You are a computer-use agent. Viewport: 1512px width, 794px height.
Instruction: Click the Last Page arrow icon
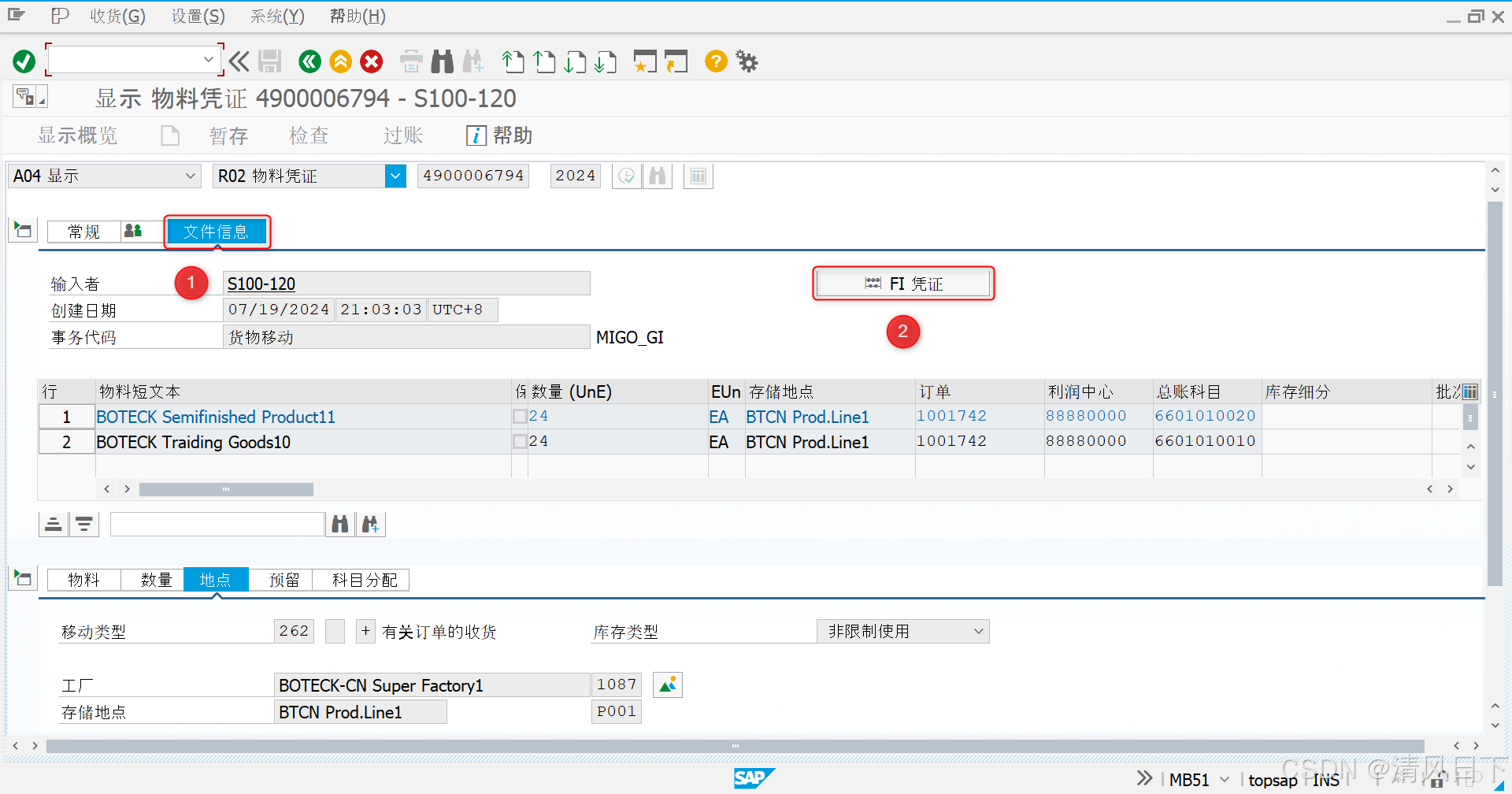606,61
